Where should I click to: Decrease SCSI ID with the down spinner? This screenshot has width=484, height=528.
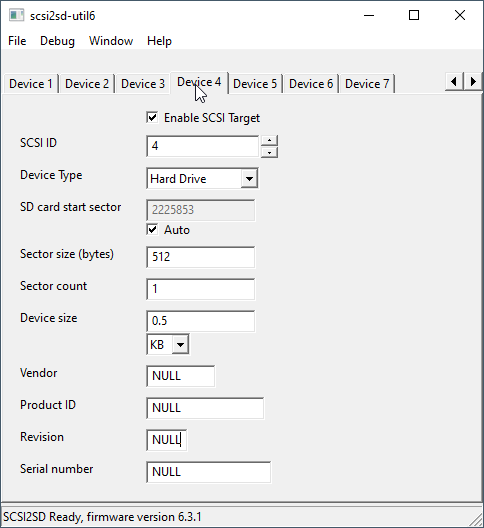click(269, 153)
